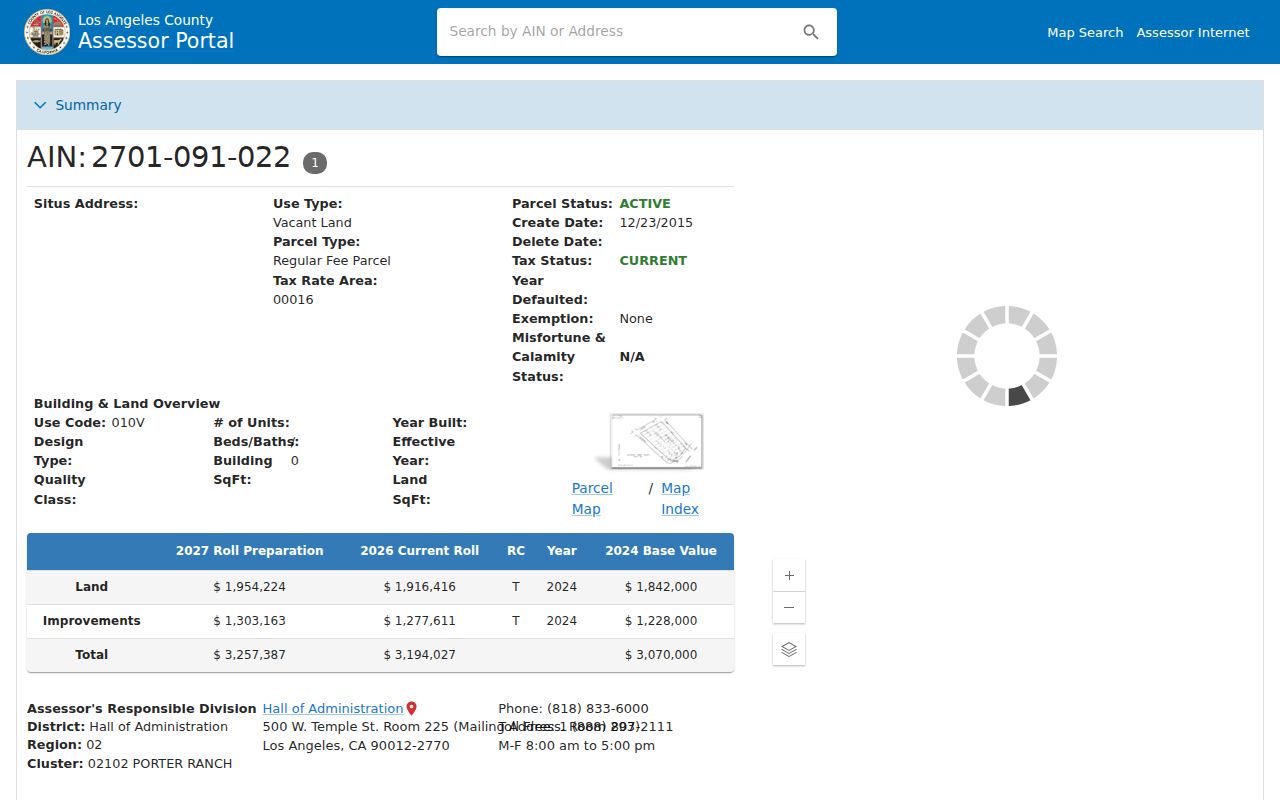The height and width of the screenshot is (800, 1280).
Task: Click current roll land value $ 1,916,416
Action: click(420, 587)
